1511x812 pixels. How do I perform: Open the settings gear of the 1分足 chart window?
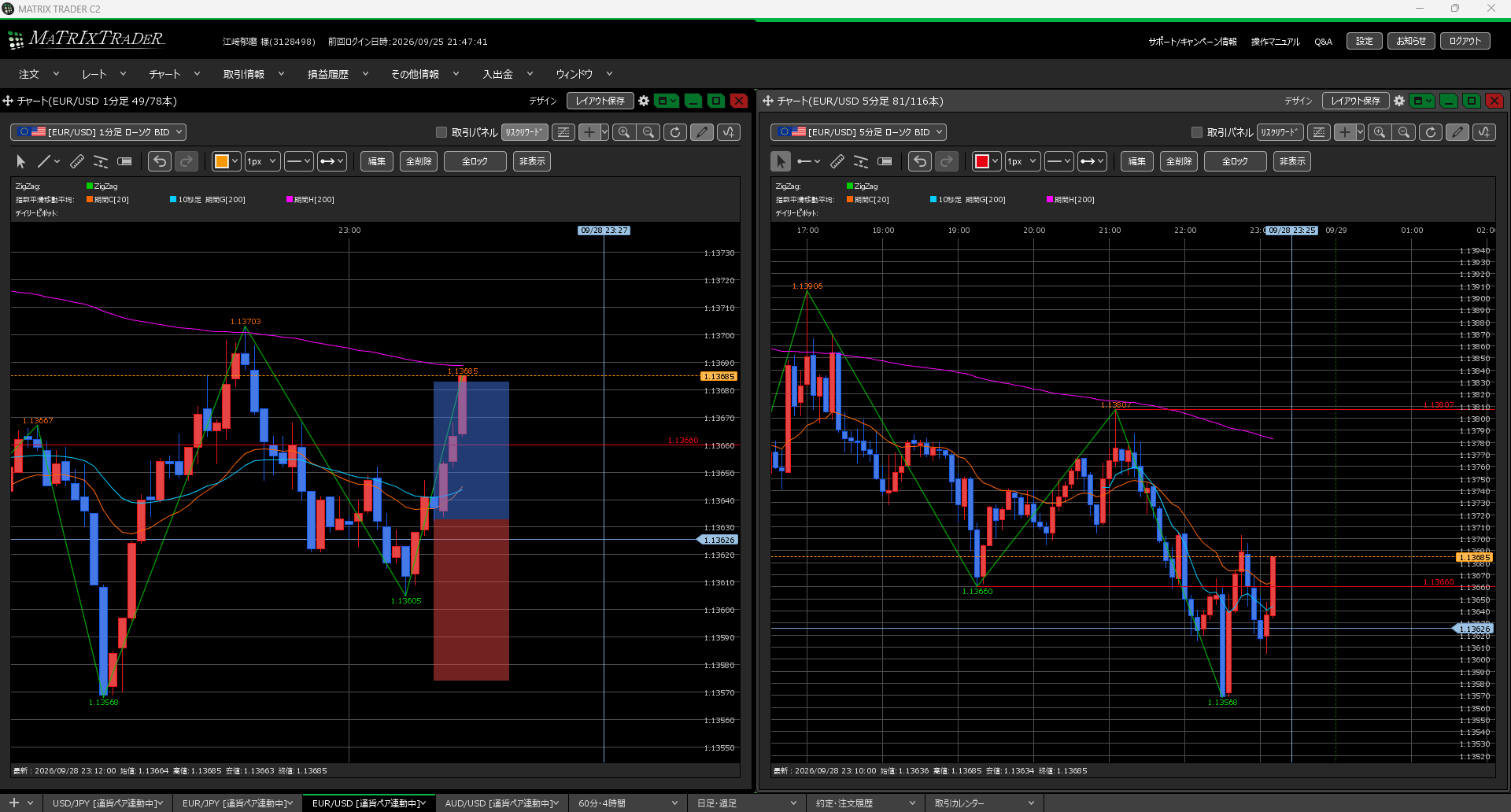(x=644, y=101)
